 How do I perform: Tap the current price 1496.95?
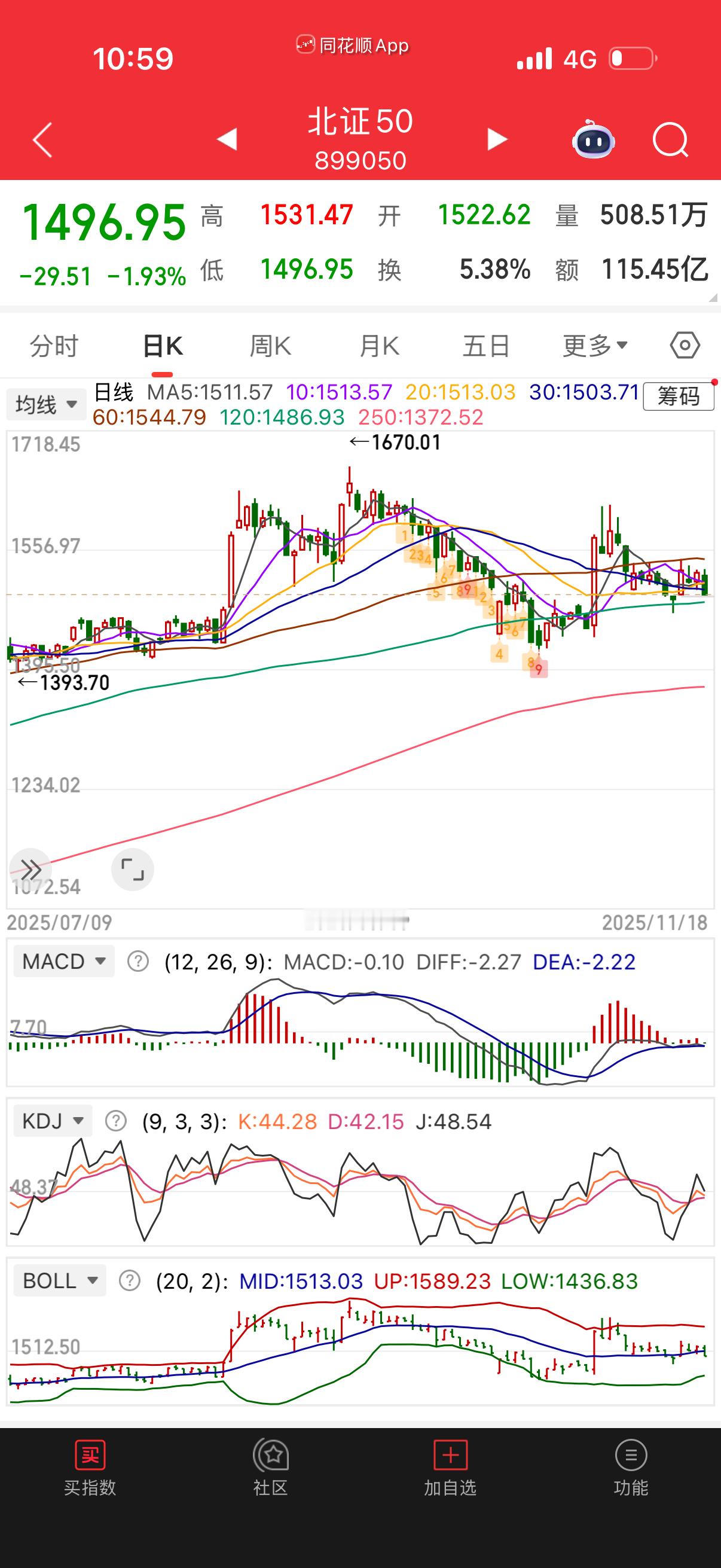pos(104,222)
